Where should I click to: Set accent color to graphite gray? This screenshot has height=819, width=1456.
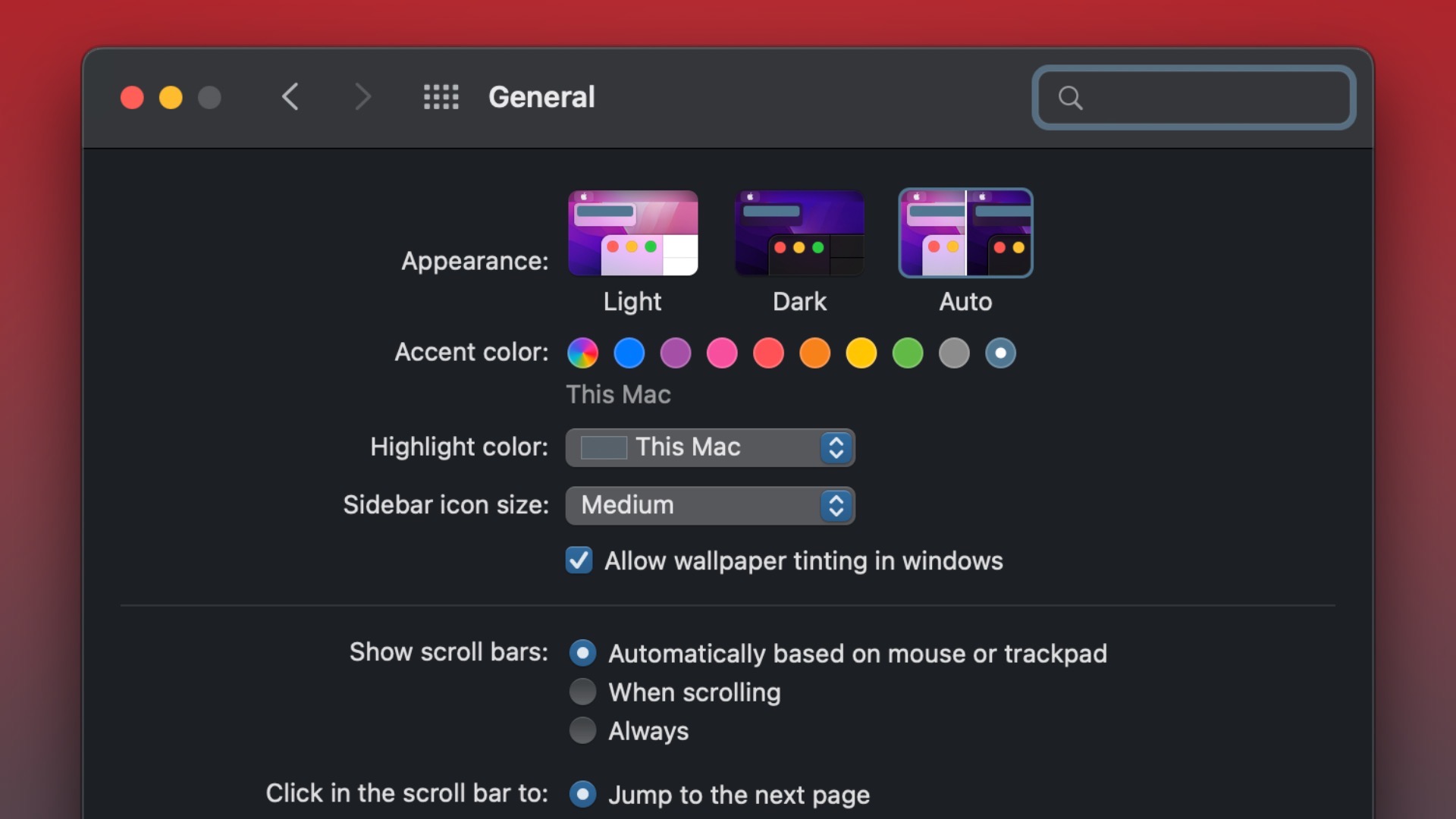[954, 353]
